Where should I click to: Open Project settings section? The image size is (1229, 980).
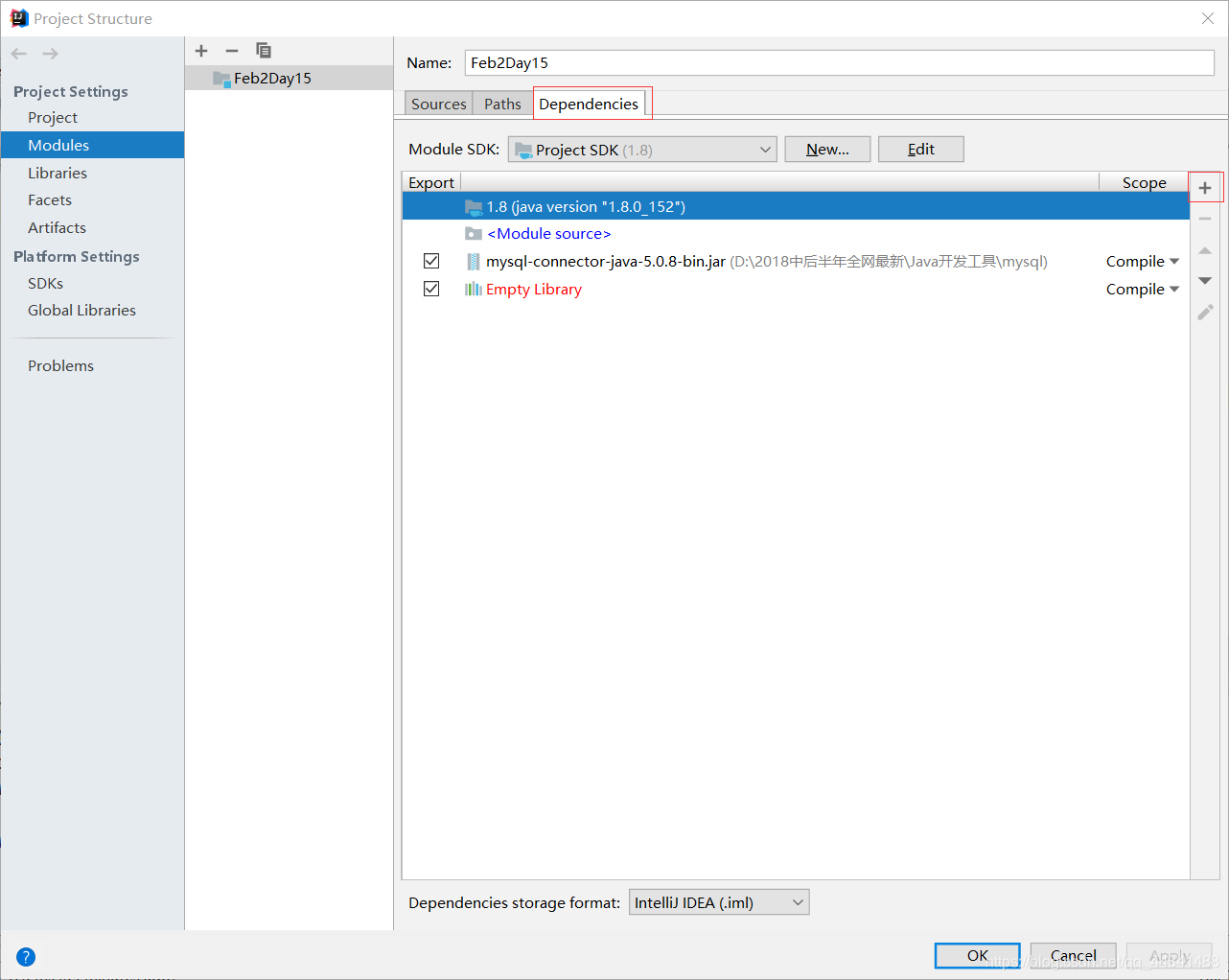click(53, 117)
